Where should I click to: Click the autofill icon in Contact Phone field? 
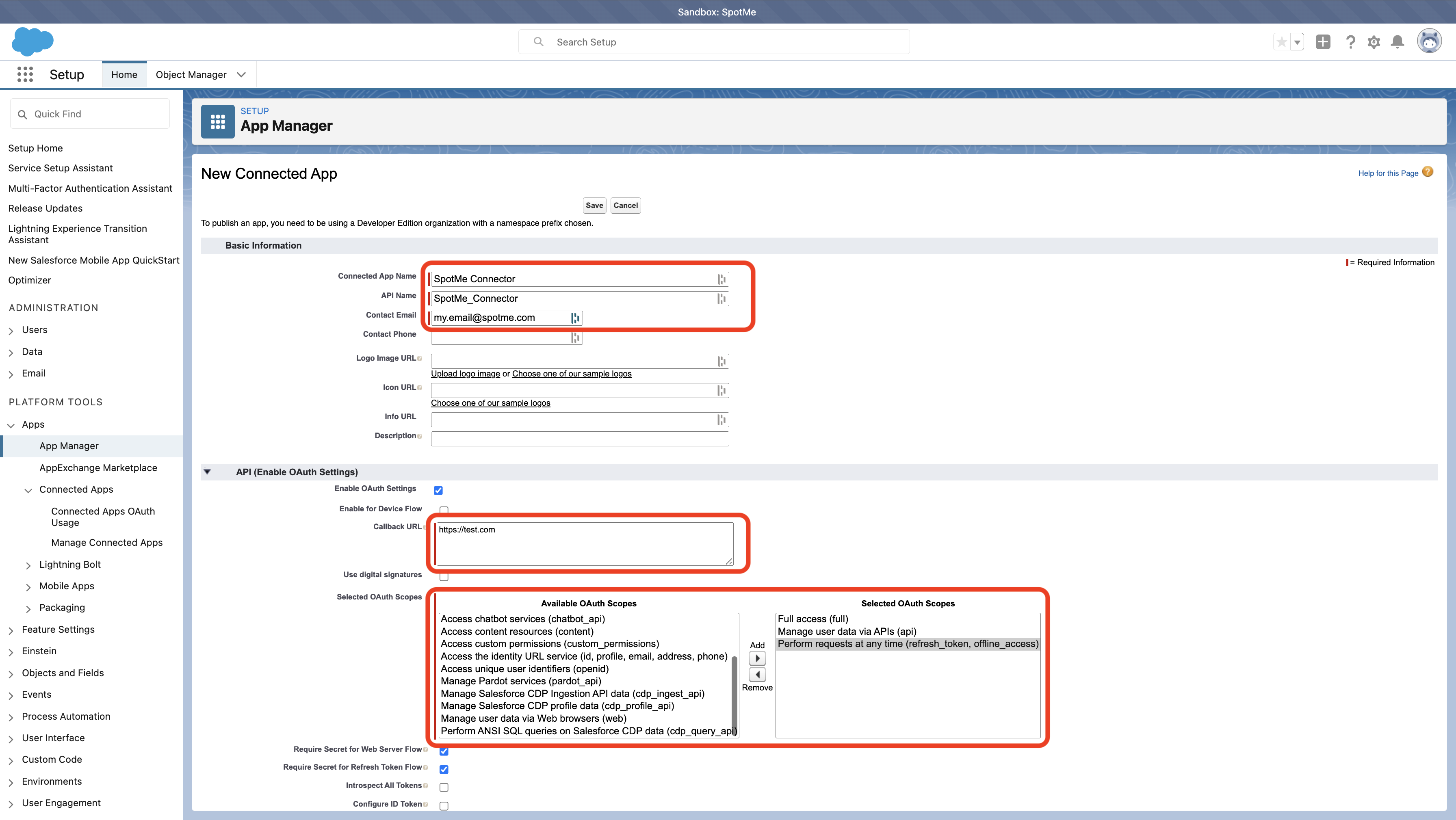[575, 338]
